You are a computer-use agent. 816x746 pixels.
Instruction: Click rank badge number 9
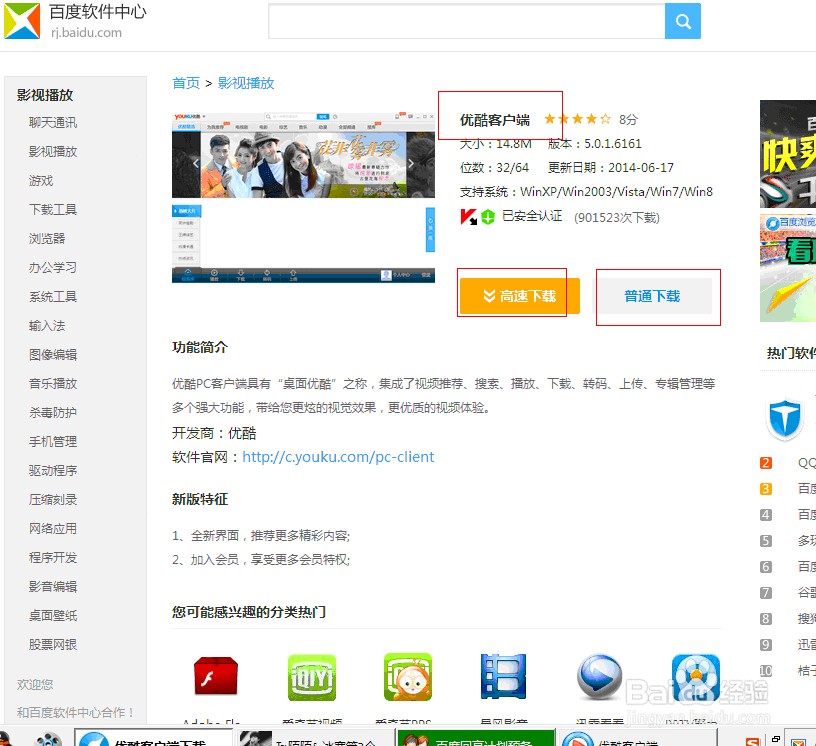[766, 645]
